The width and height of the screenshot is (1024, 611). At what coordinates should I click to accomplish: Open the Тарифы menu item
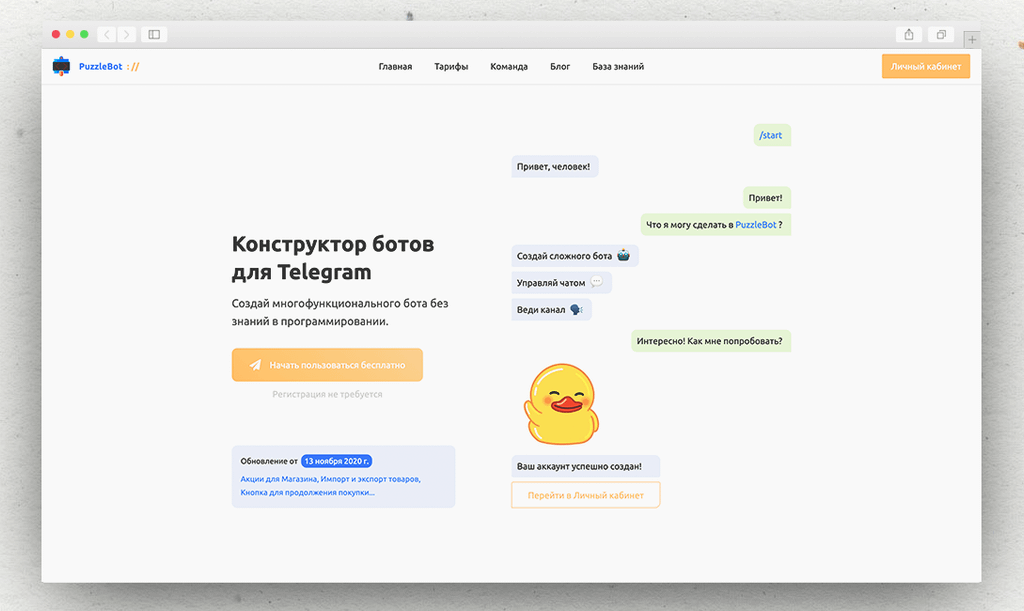pos(451,67)
